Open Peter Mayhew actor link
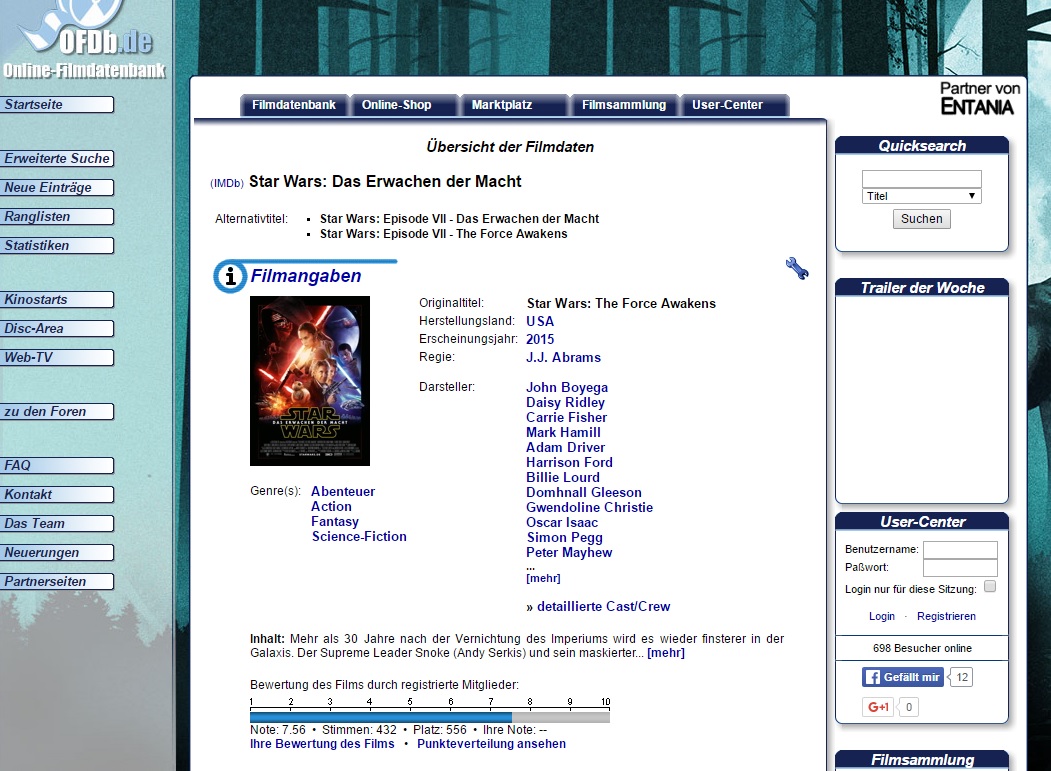Viewport: 1051px width, 771px height. 569,552
